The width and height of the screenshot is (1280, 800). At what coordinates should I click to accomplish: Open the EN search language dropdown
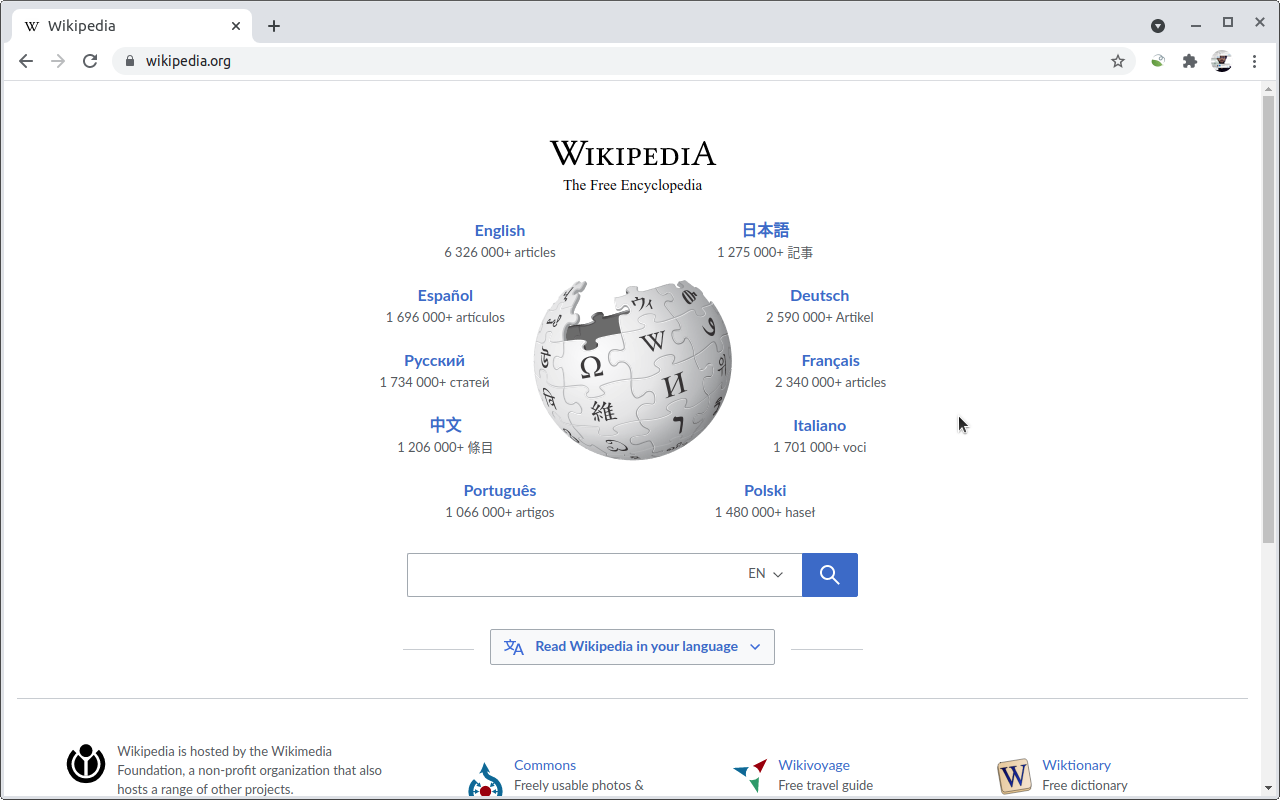coord(766,574)
